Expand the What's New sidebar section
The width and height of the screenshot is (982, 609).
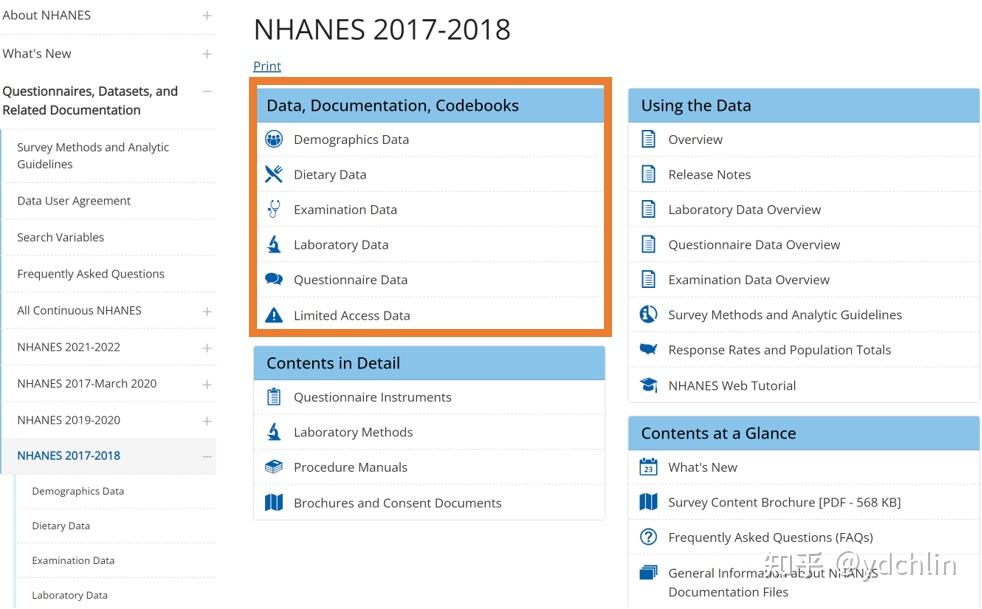click(x=207, y=54)
